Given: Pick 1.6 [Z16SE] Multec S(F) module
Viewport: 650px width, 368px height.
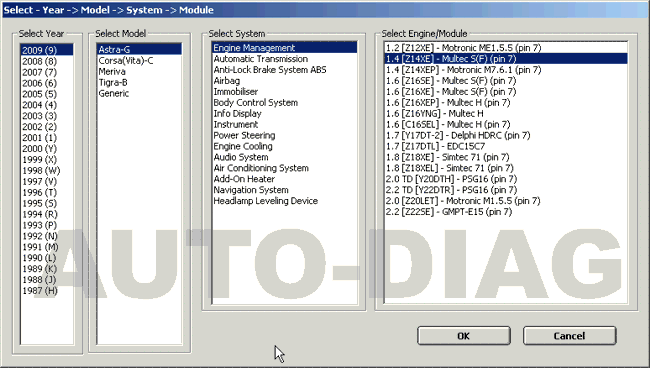Looking at the screenshot, I should [x=506, y=80].
